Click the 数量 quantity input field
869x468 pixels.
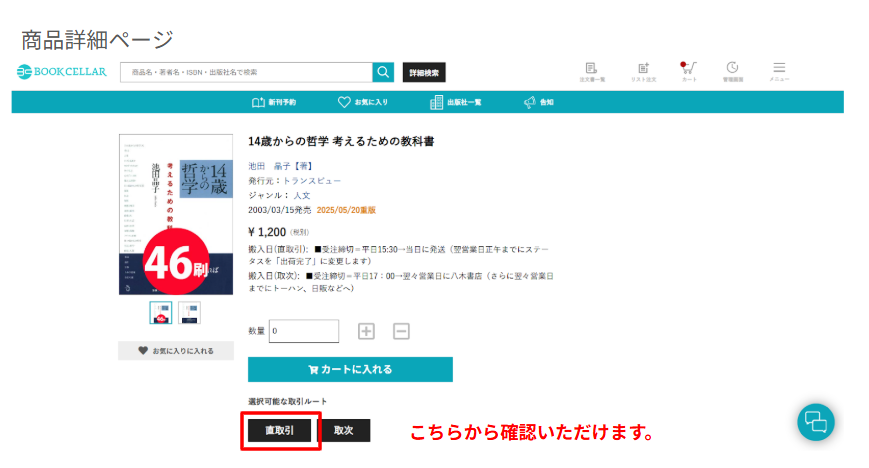304,331
